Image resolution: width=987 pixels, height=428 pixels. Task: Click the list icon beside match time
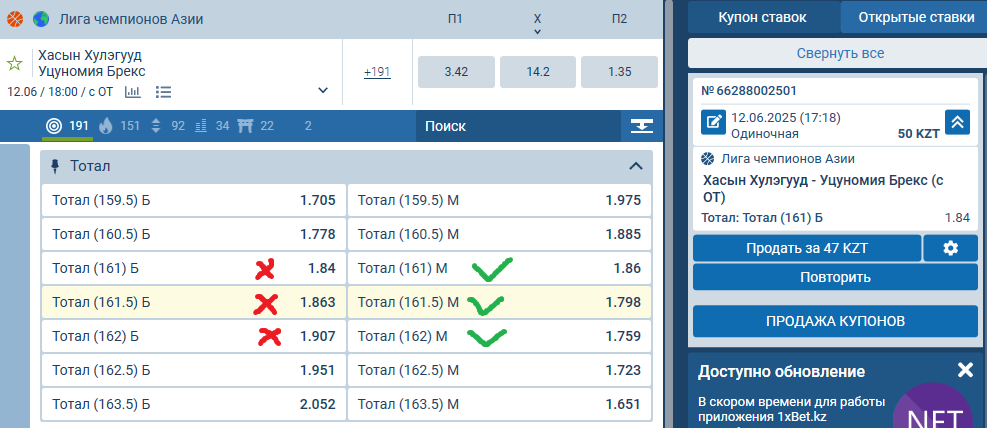pos(164,92)
